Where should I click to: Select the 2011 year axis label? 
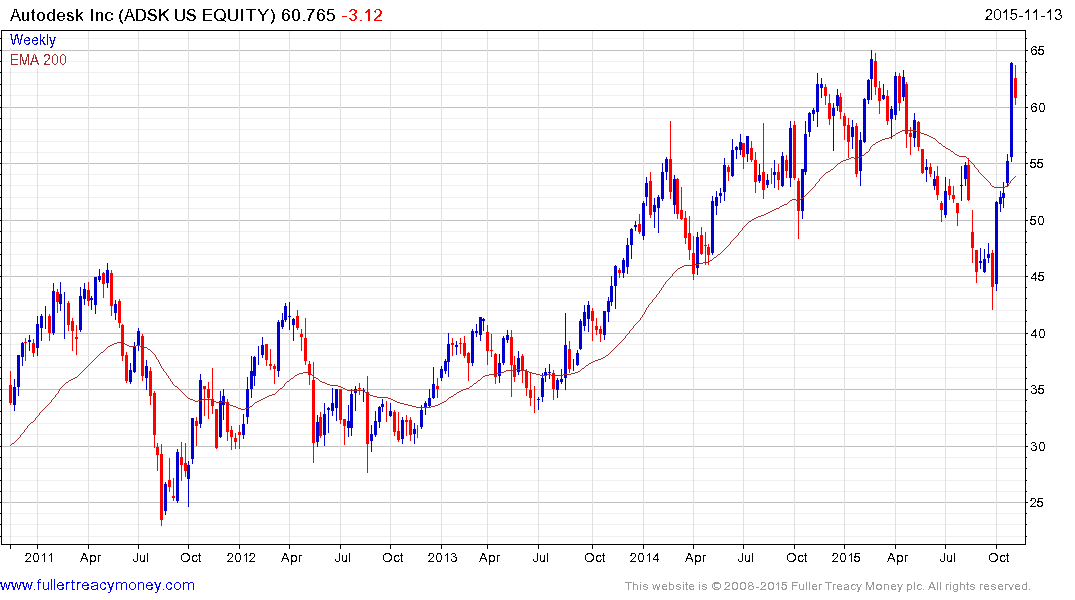[x=39, y=557]
